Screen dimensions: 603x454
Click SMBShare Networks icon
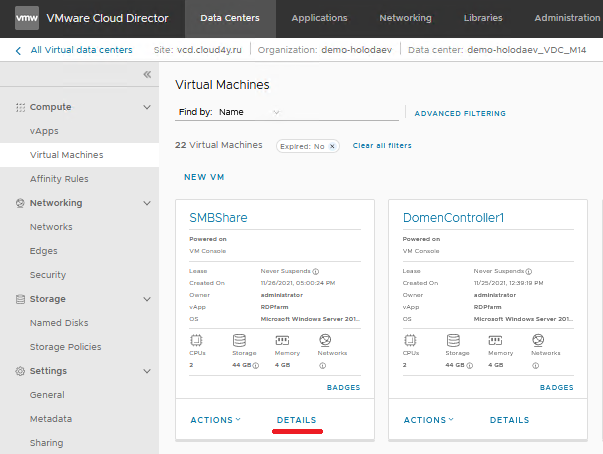325,340
